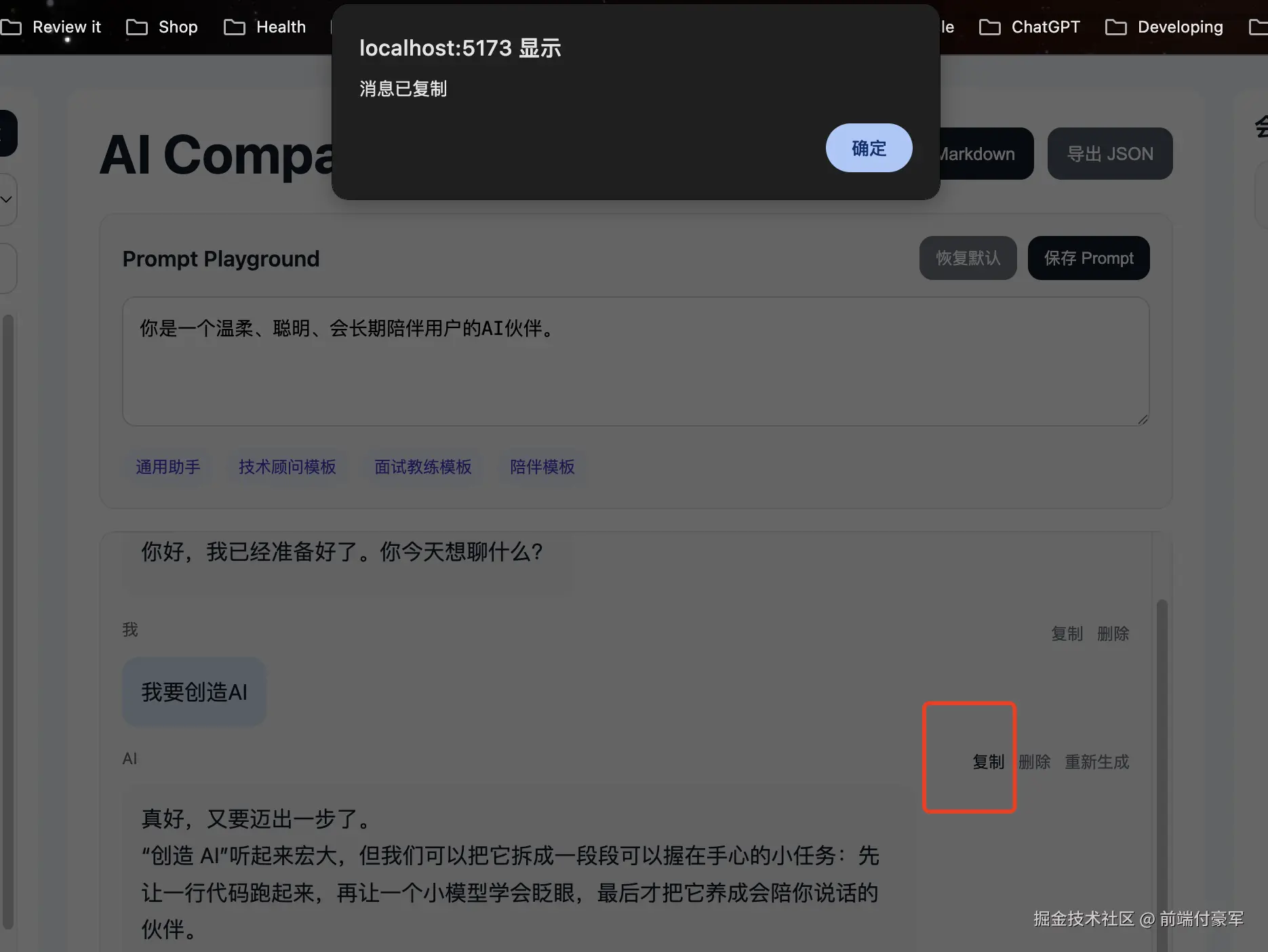Viewport: 1268px width, 952px height.
Task: Expand the chevron dropdown in left sidebar
Action: (x=6, y=199)
